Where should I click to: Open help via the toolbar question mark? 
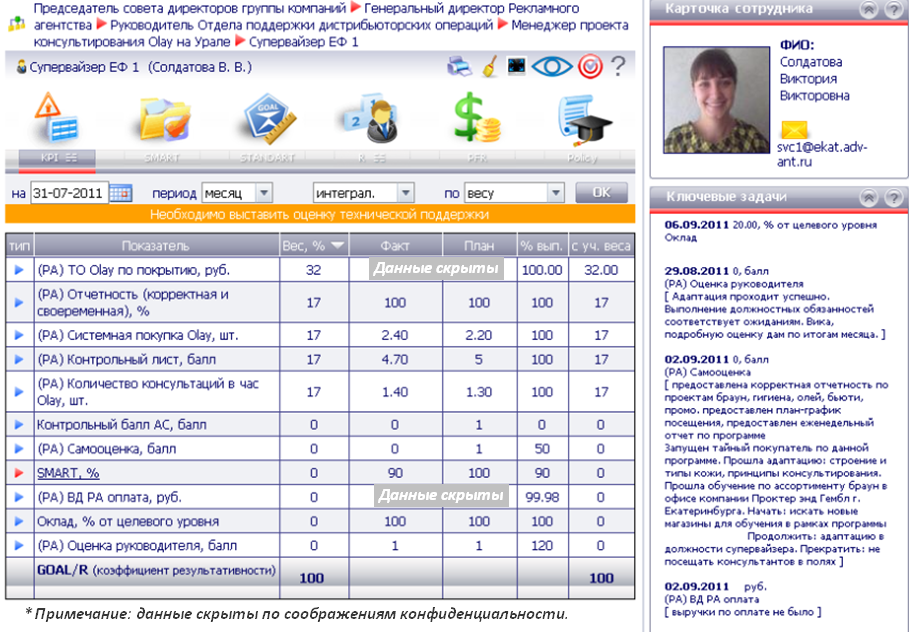point(619,66)
